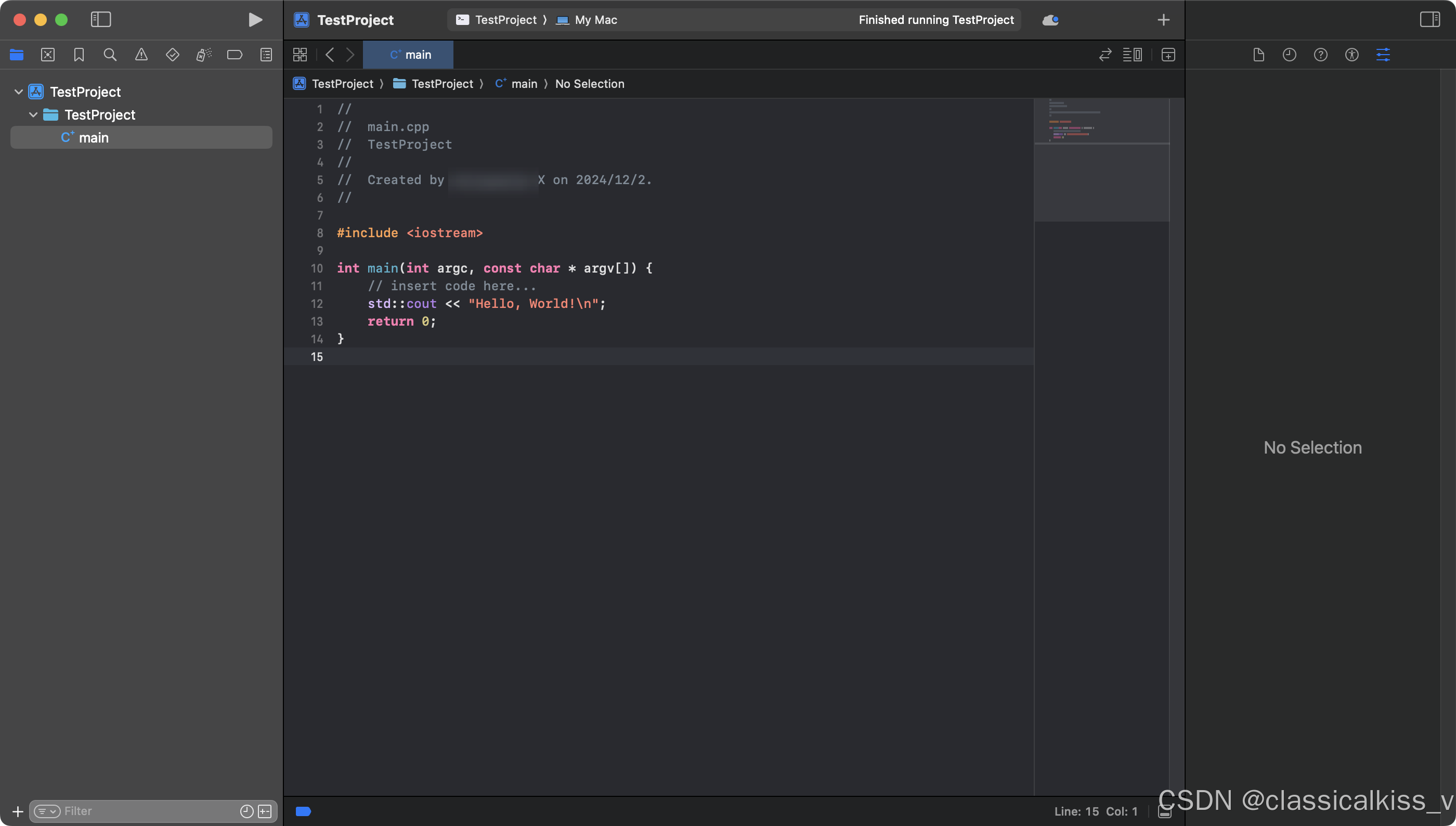Open the Report navigator icon
This screenshot has height=826, width=1456.
click(266, 55)
